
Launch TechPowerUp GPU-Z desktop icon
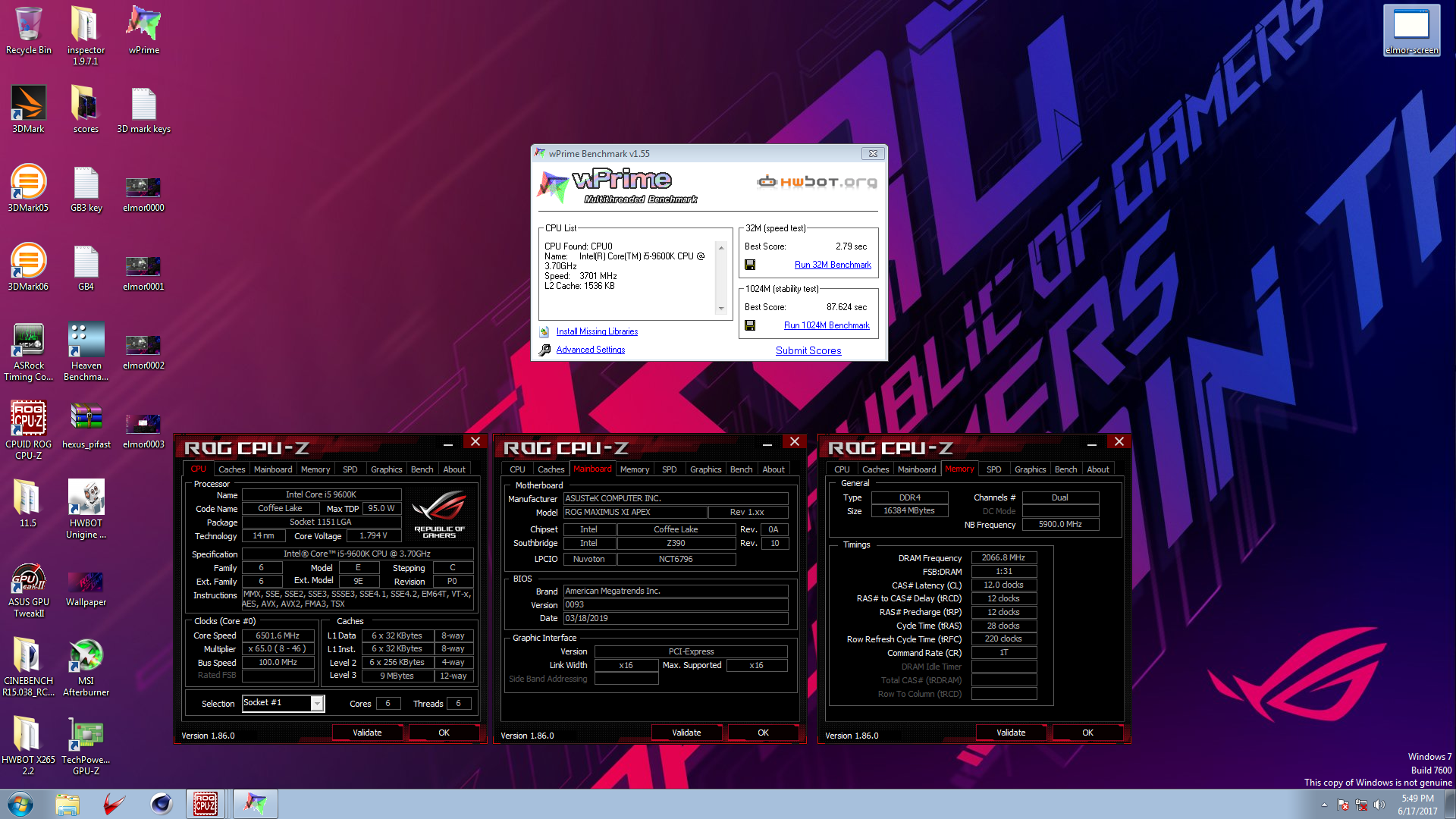[x=86, y=746]
